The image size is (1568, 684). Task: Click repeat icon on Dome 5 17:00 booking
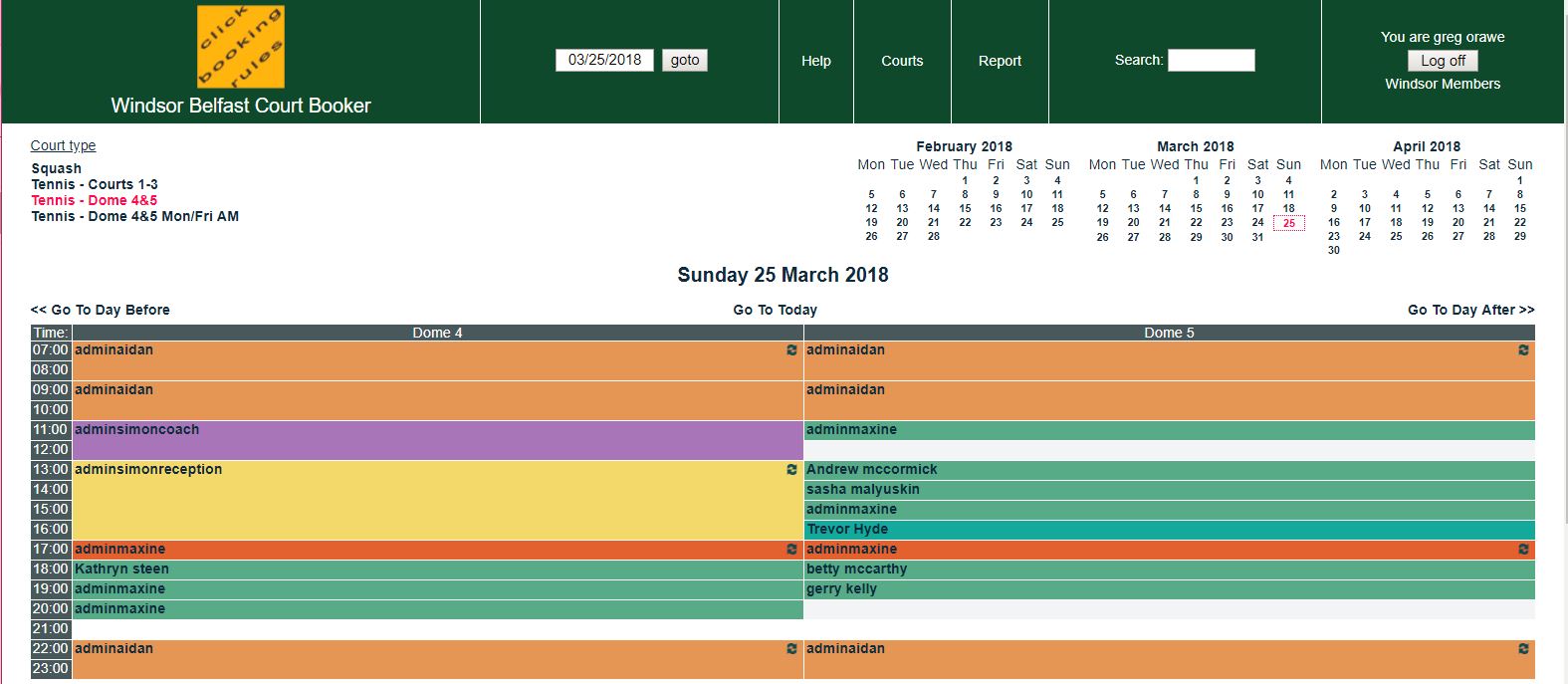(1523, 550)
